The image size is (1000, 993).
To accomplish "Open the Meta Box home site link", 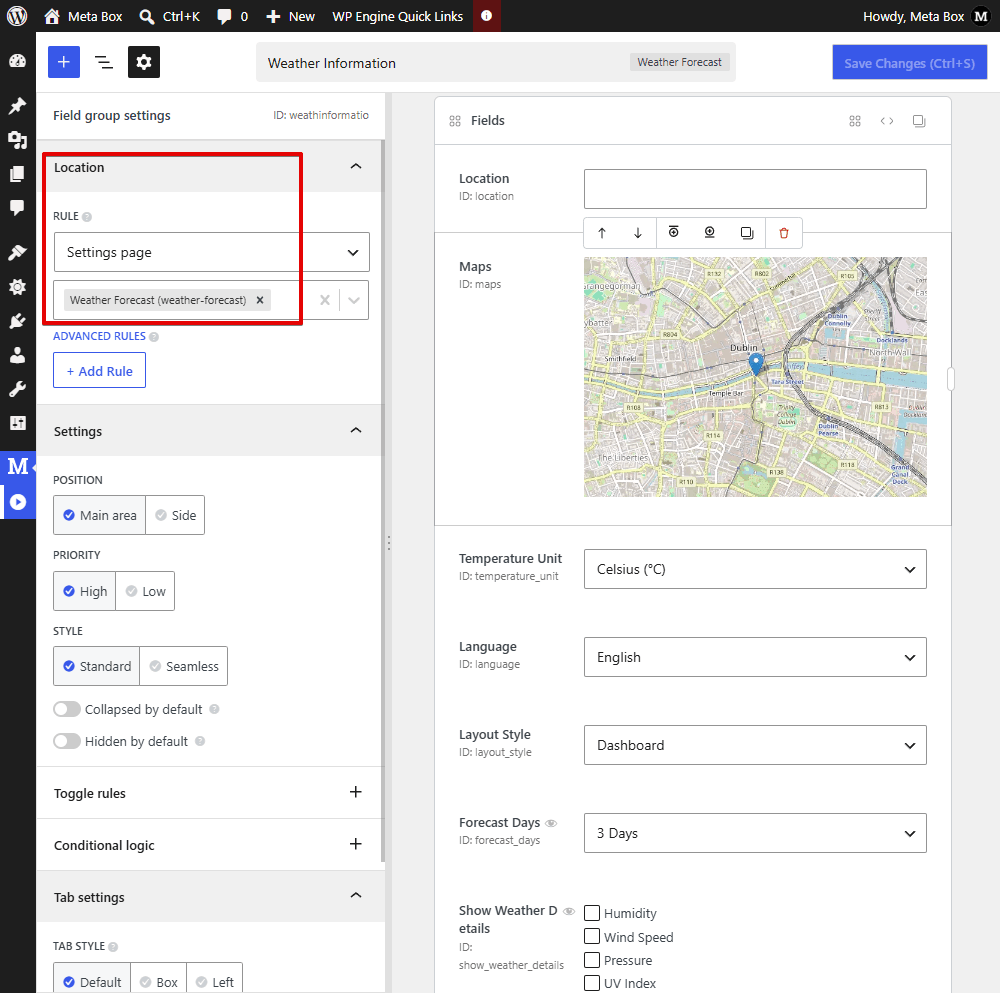I will pyautogui.click(x=83, y=16).
